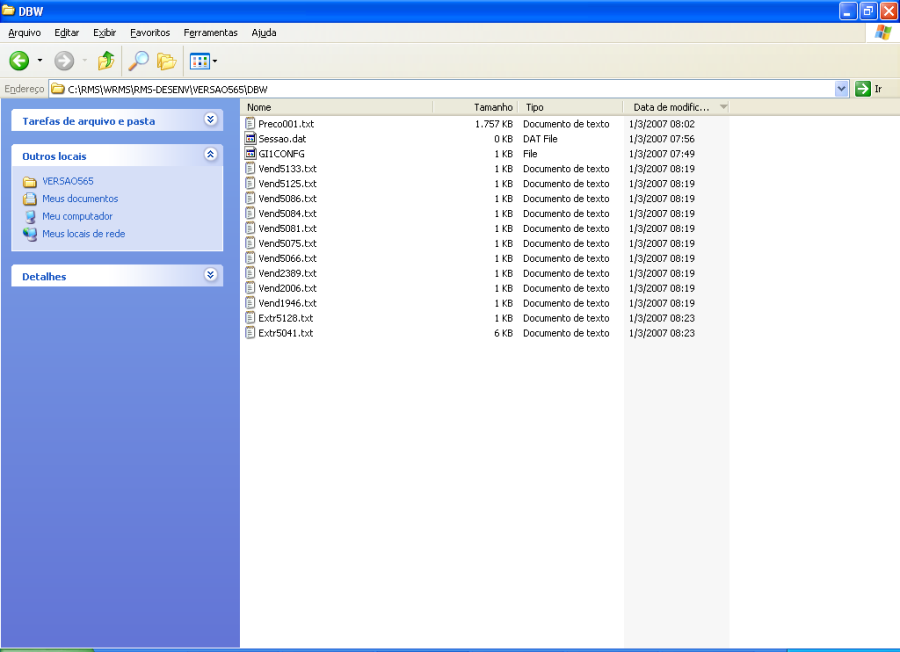Image resolution: width=900 pixels, height=652 pixels.
Task: Select file name Preco001.txt
Action: pyautogui.click(x=286, y=124)
